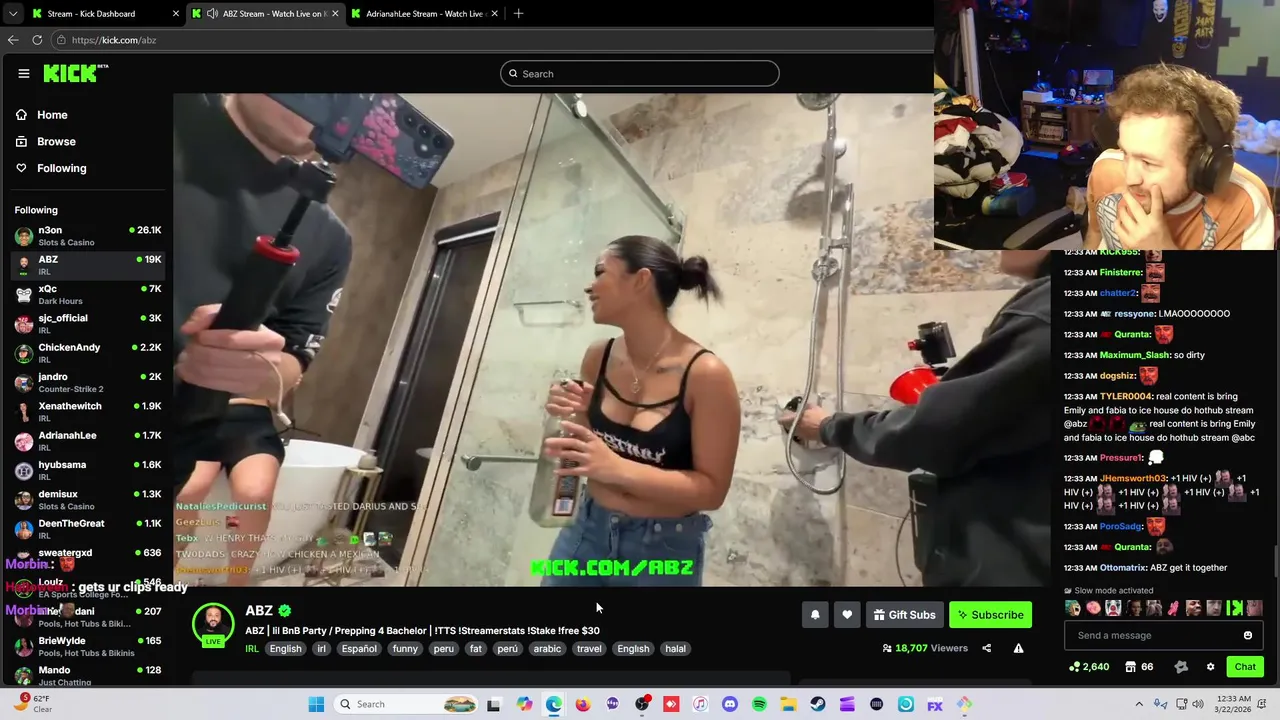Click the report warning triangle icon
Image resolution: width=1280 pixels, height=720 pixels.
1018,648
